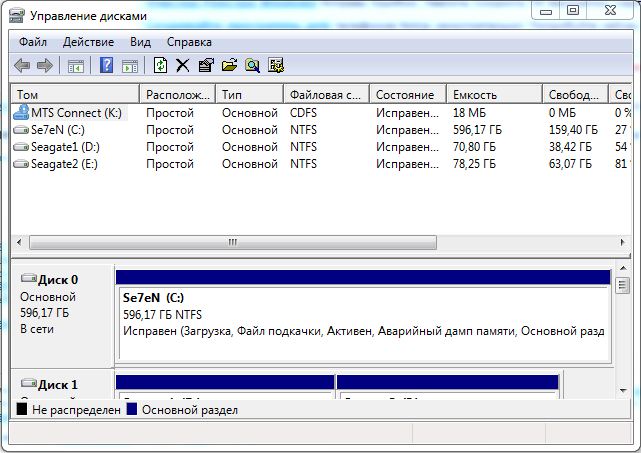The width and height of the screenshot is (641, 453).
Task: Click the Open folder toolbar icon
Action: [229, 66]
